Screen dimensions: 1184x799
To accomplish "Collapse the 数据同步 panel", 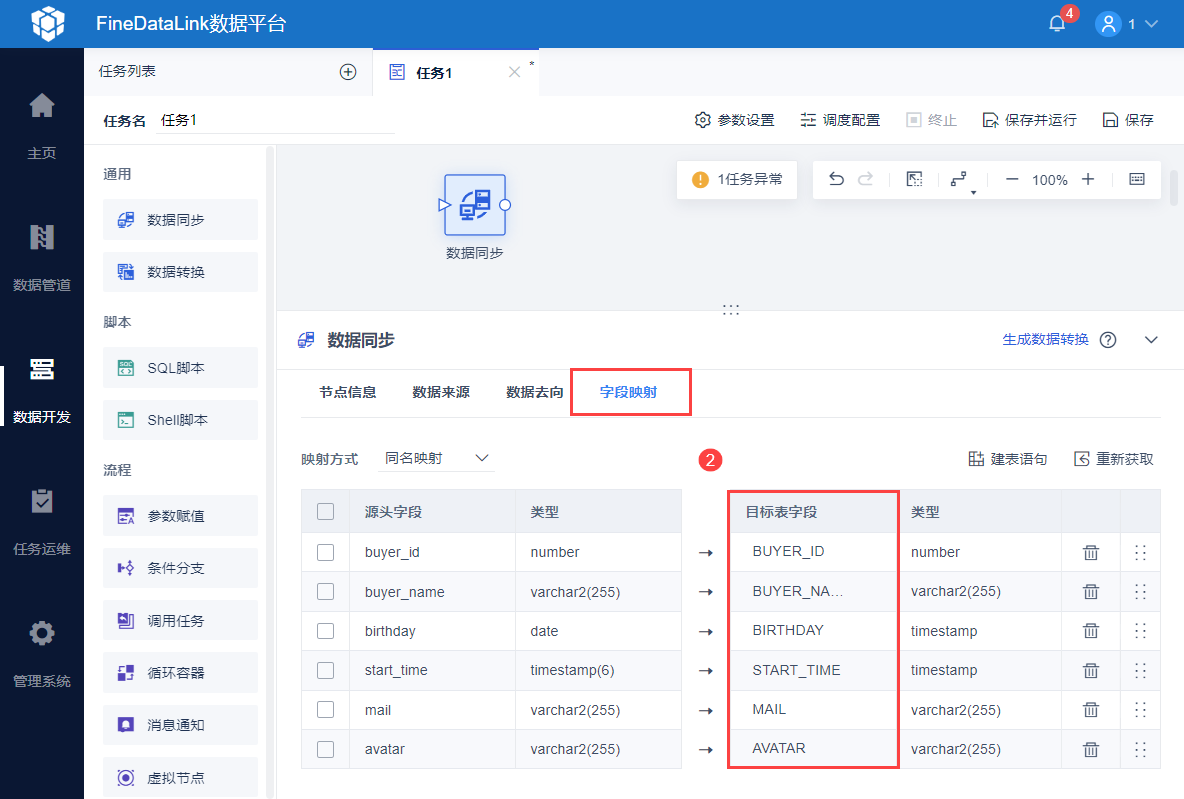I will click(1151, 340).
